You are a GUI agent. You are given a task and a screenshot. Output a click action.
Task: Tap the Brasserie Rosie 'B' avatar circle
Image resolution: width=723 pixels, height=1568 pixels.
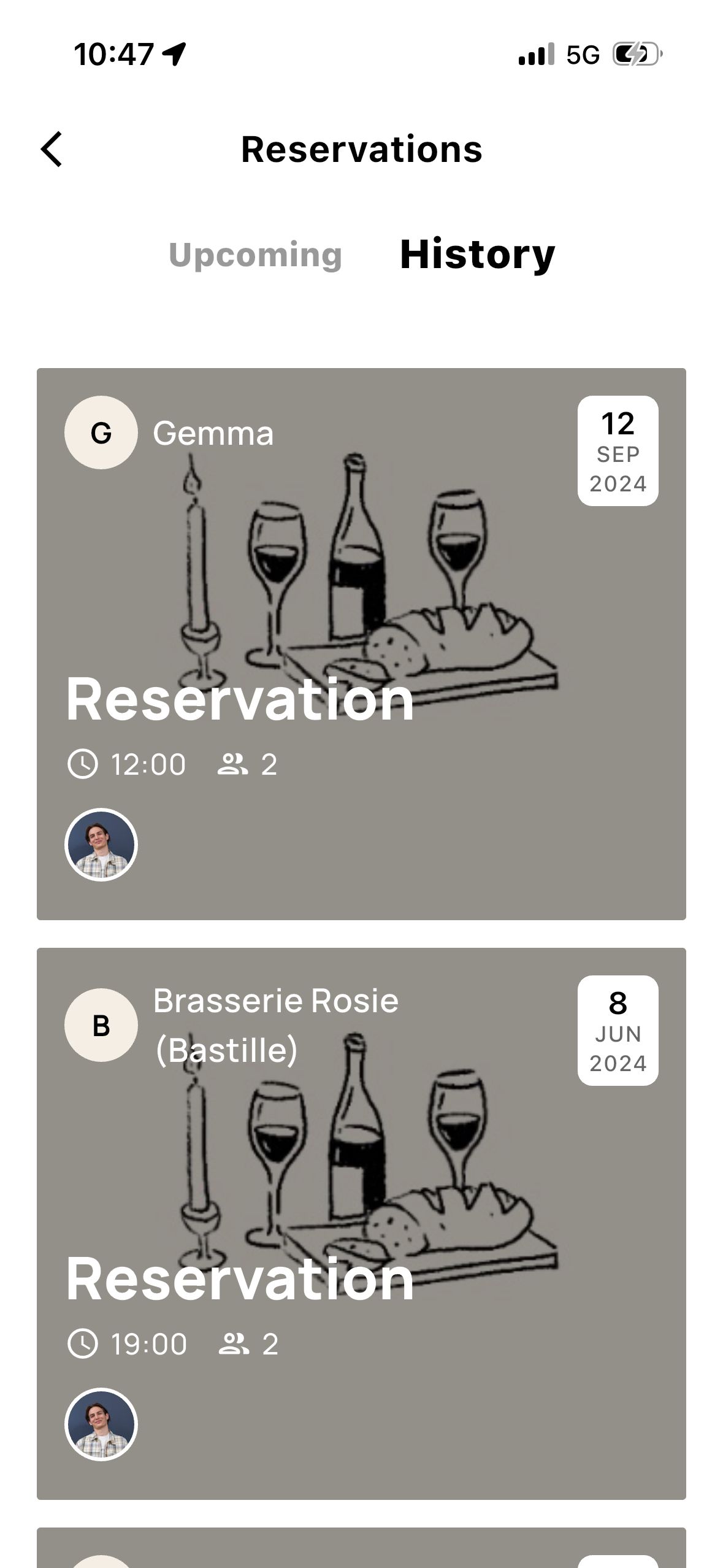(x=101, y=1025)
